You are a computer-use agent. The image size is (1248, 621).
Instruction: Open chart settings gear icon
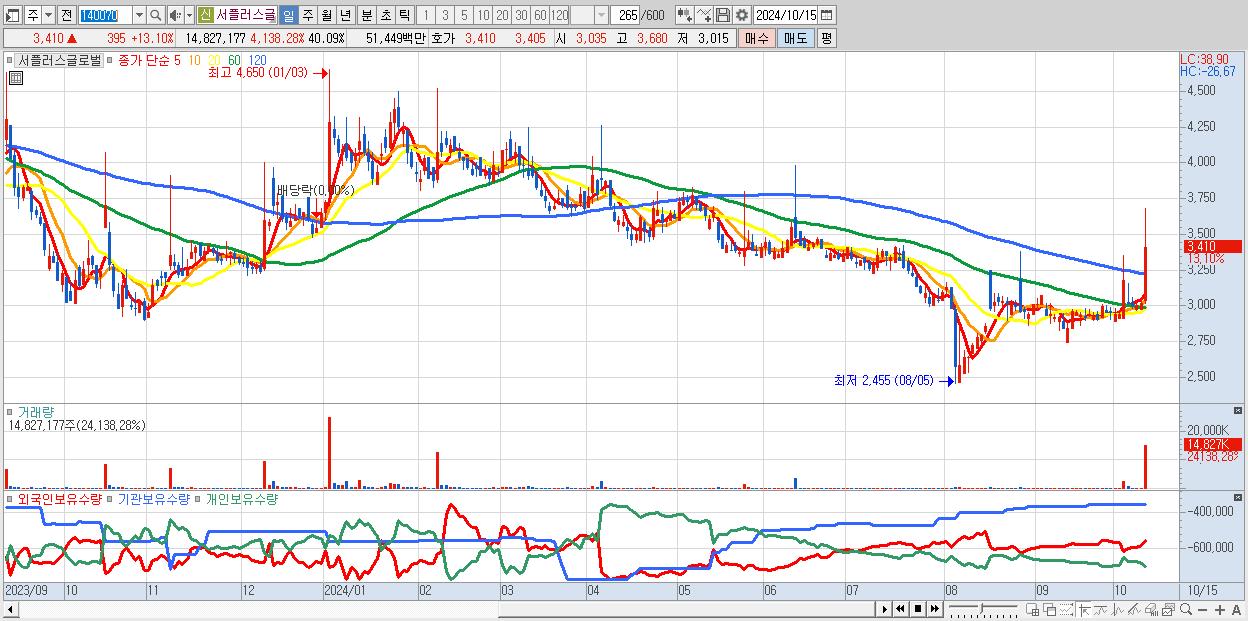coord(742,15)
